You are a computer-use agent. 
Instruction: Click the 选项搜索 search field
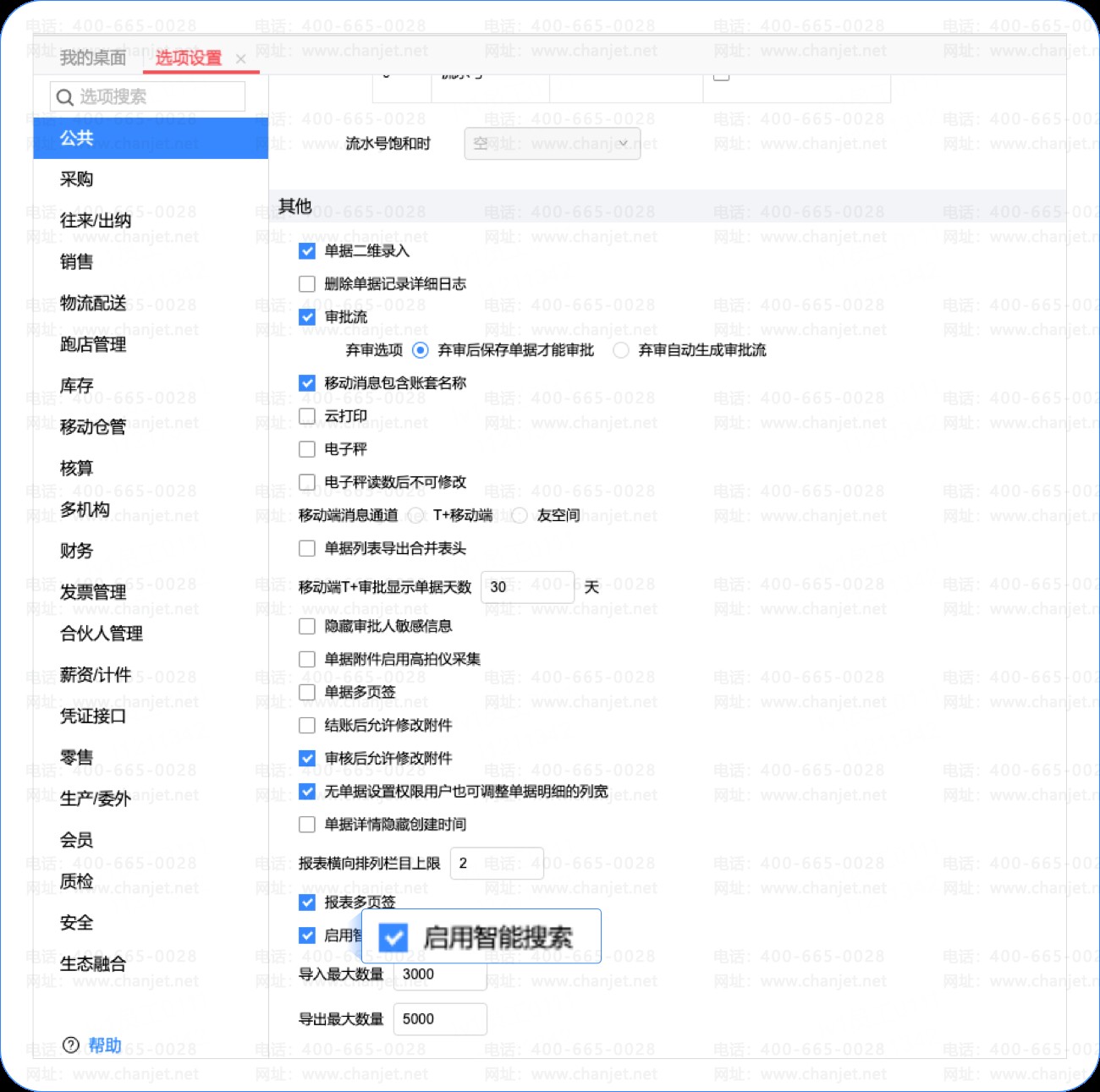click(x=148, y=96)
